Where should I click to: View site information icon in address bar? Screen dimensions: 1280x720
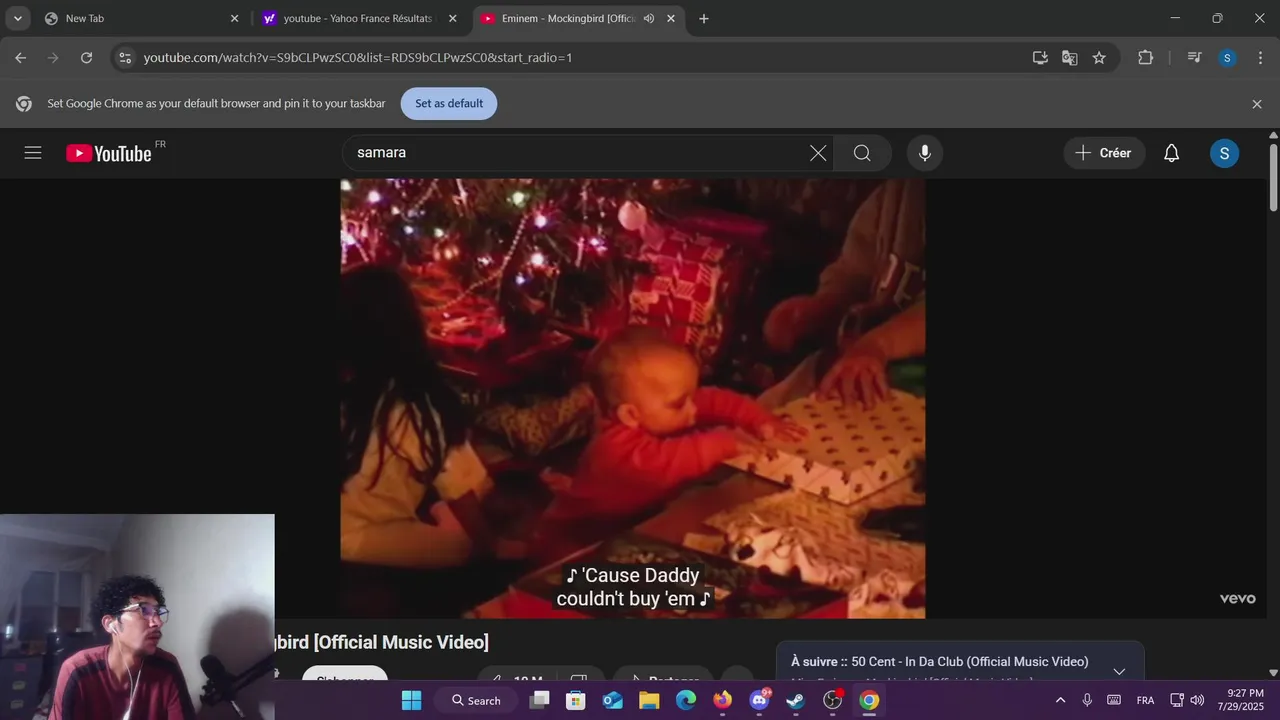coord(125,58)
